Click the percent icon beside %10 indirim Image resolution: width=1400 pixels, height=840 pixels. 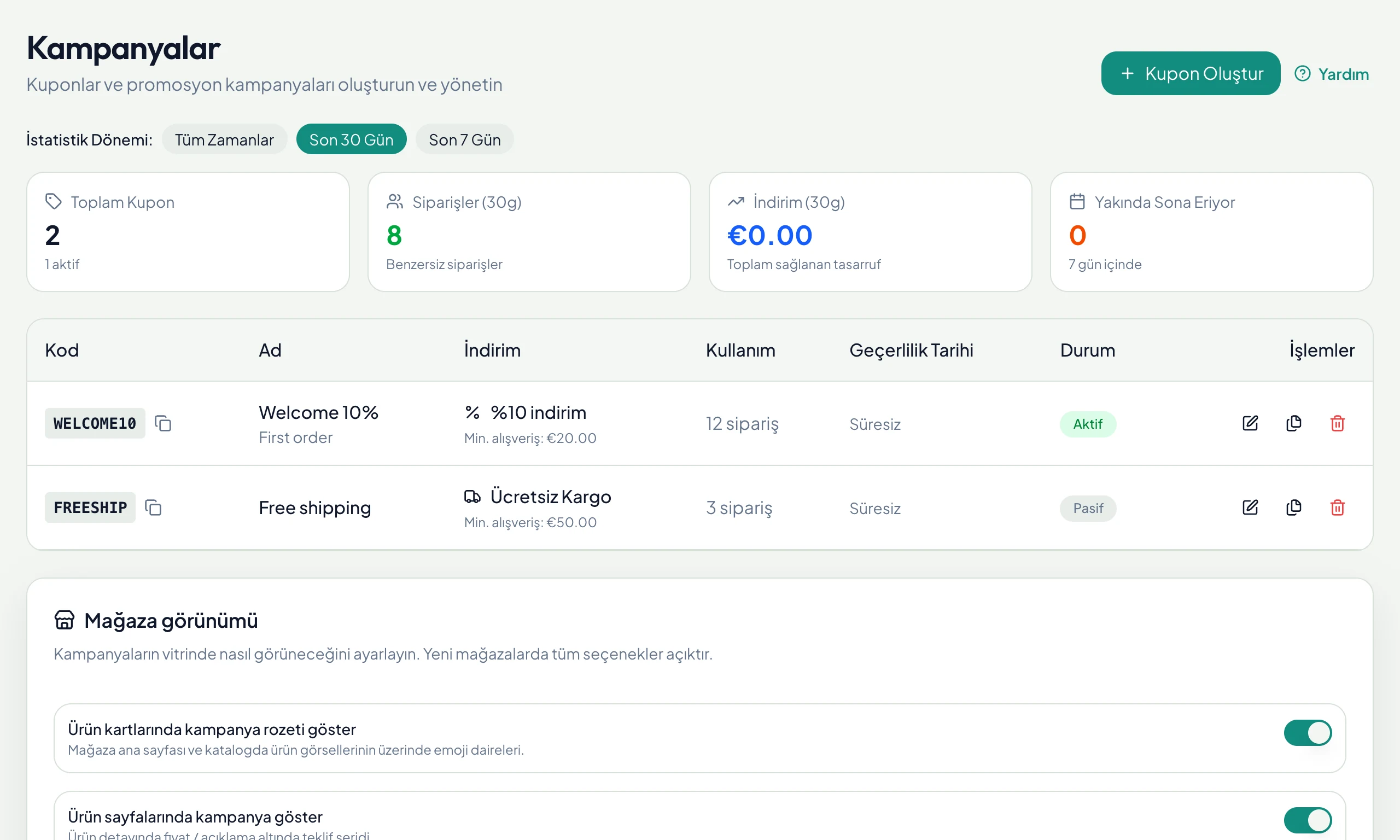tap(472, 413)
